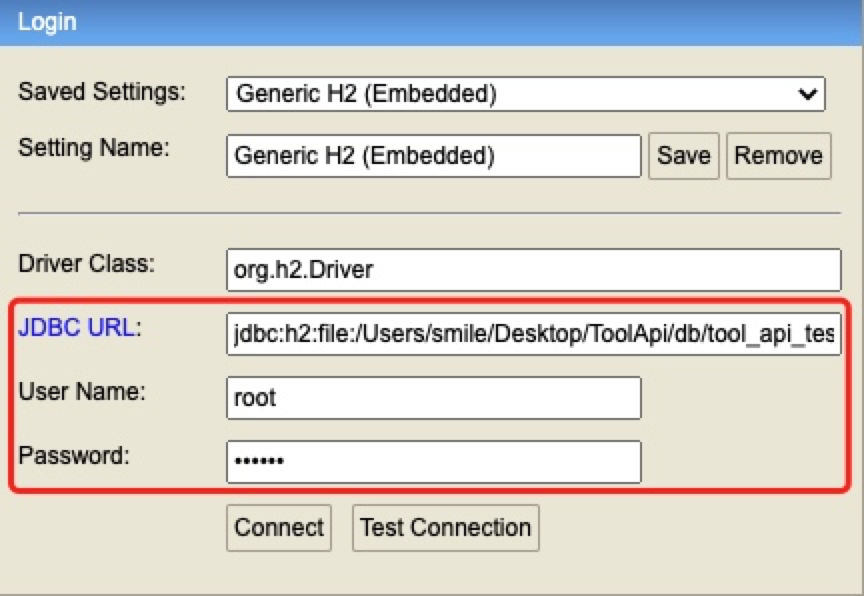Click the Login title bar
864x596 pixels.
coord(432,21)
